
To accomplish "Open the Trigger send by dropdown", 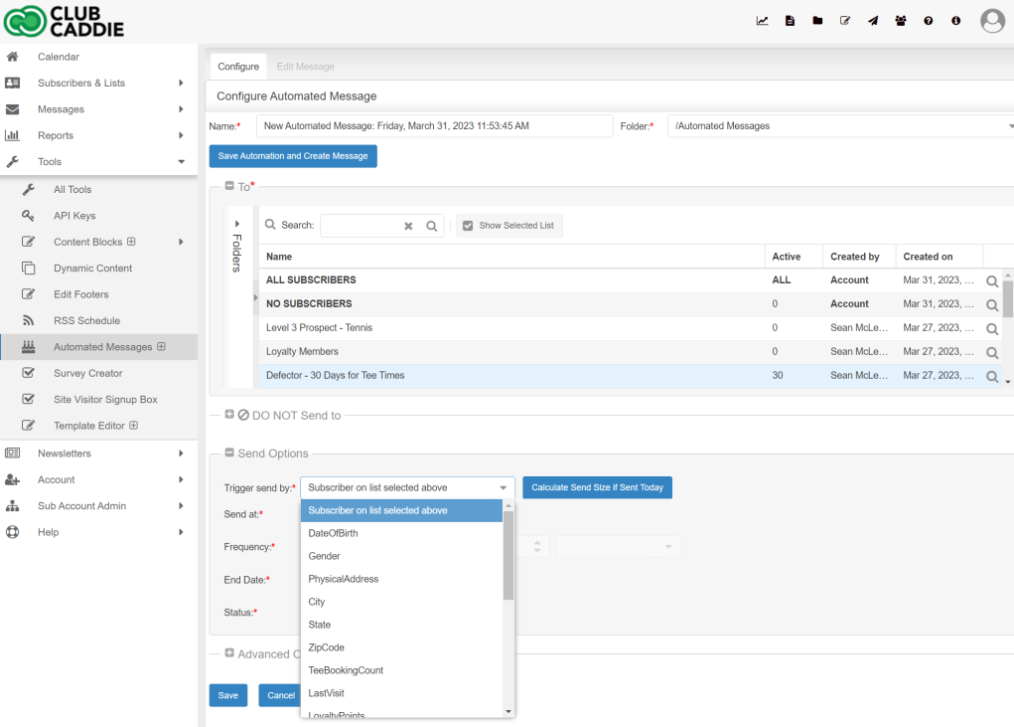I will (407, 488).
